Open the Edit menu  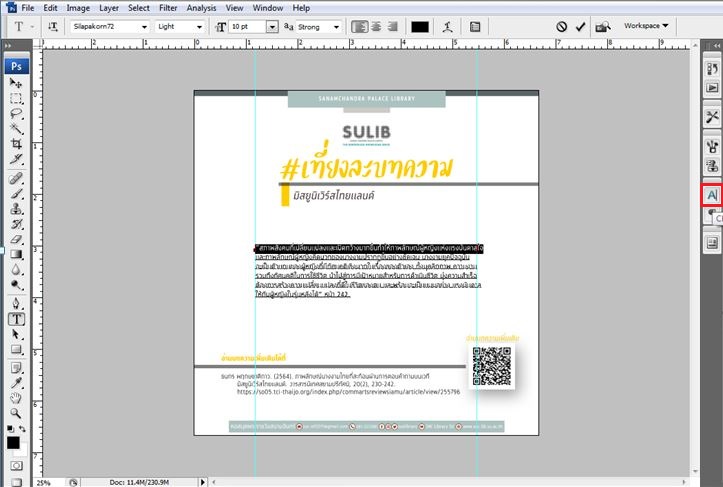(50, 8)
